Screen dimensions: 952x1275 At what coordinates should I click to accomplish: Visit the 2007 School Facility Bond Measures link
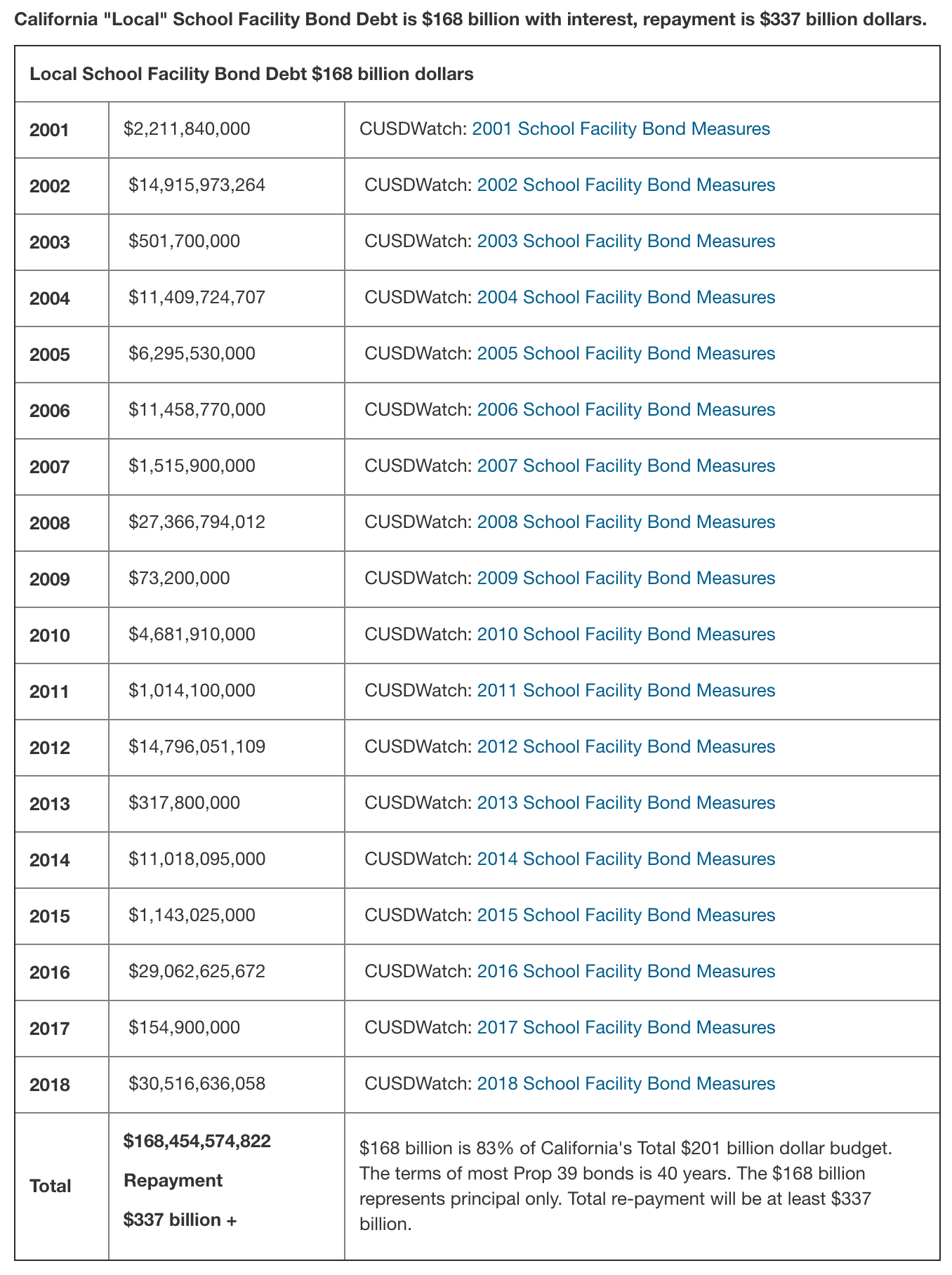[x=626, y=466]
